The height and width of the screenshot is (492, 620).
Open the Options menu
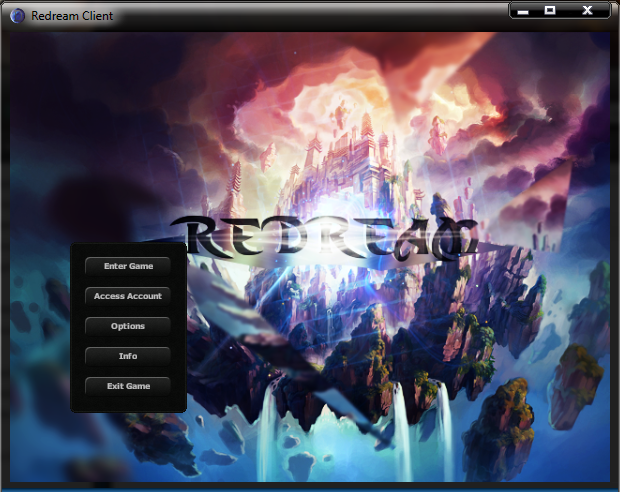[128, 326]
